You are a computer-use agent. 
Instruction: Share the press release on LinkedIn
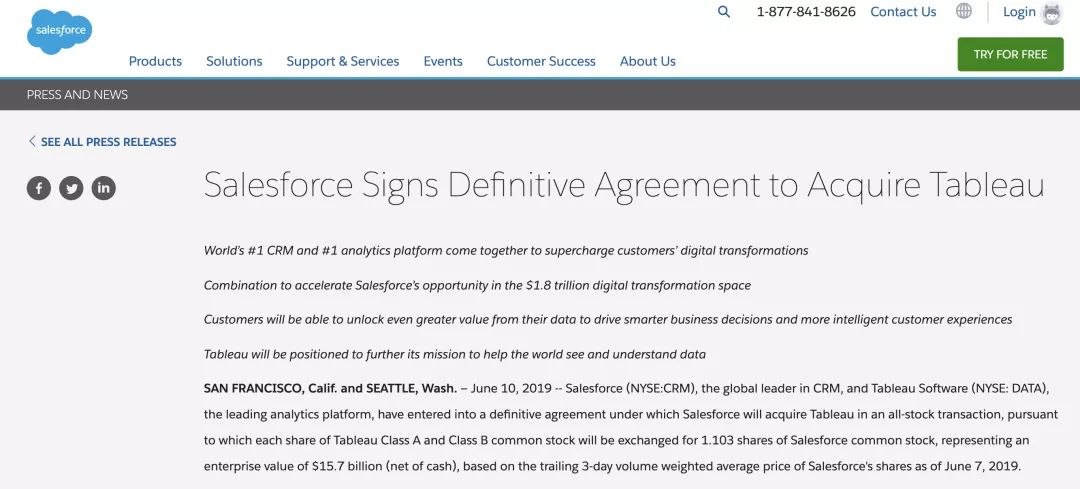tap(103, 187)
